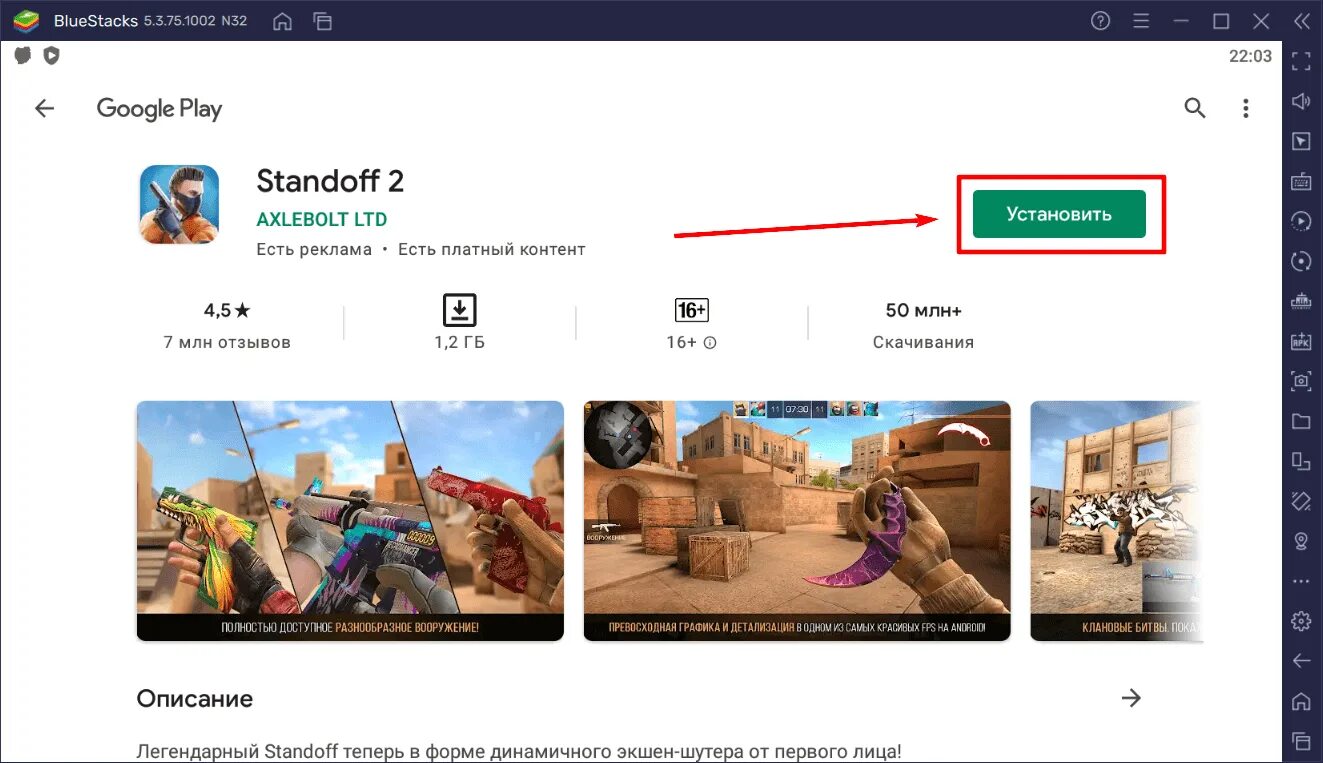Go back using the Google Play arrow
1323x763 pixels.
[x=45, y=108]
